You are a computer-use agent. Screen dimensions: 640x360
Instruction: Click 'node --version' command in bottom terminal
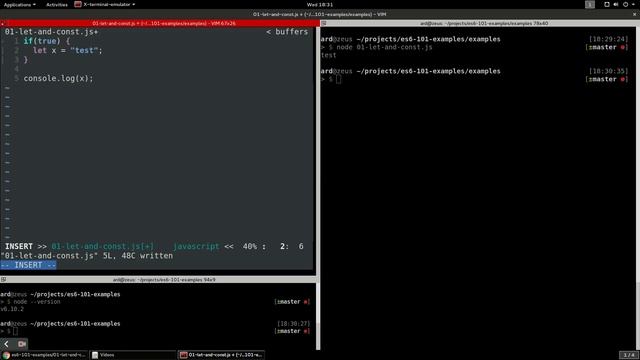[37, 302]
